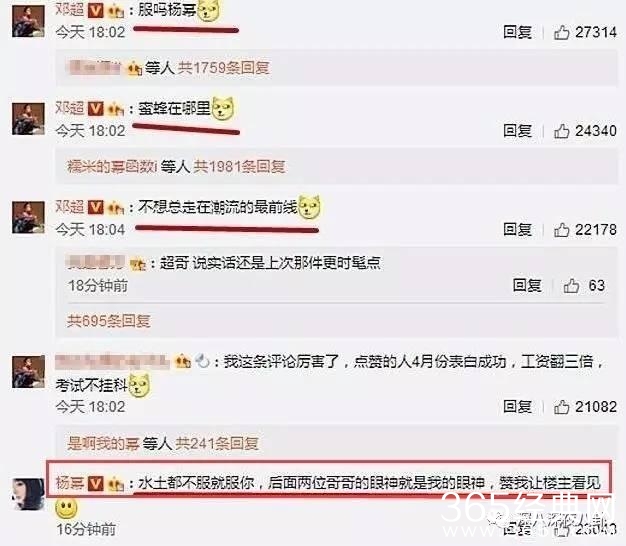Expand 共241条回复 thread

click(217, 443)
